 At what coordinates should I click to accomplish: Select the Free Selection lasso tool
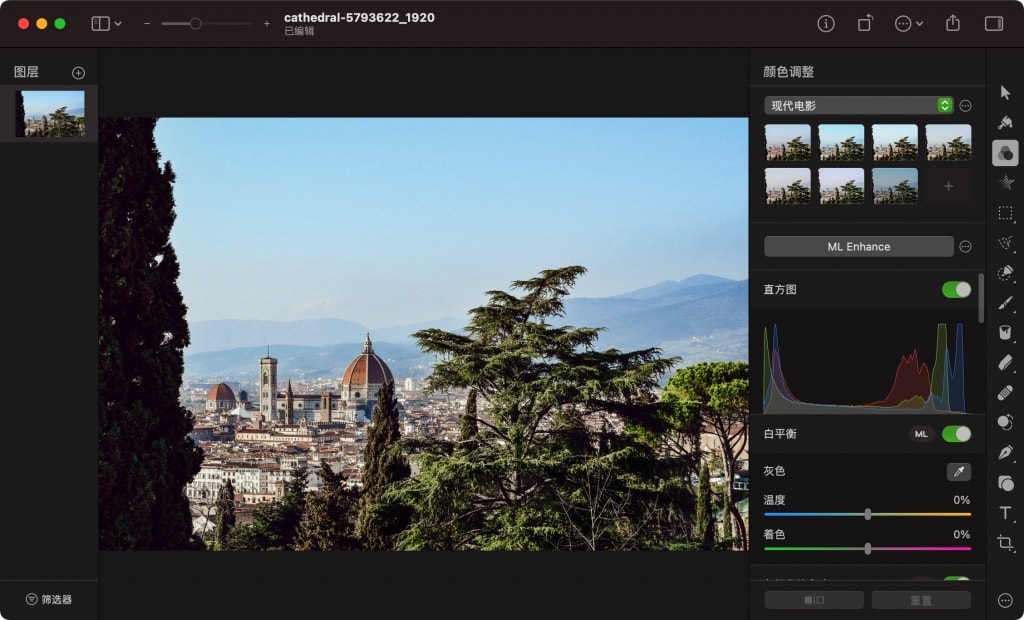click(1005, 243)
